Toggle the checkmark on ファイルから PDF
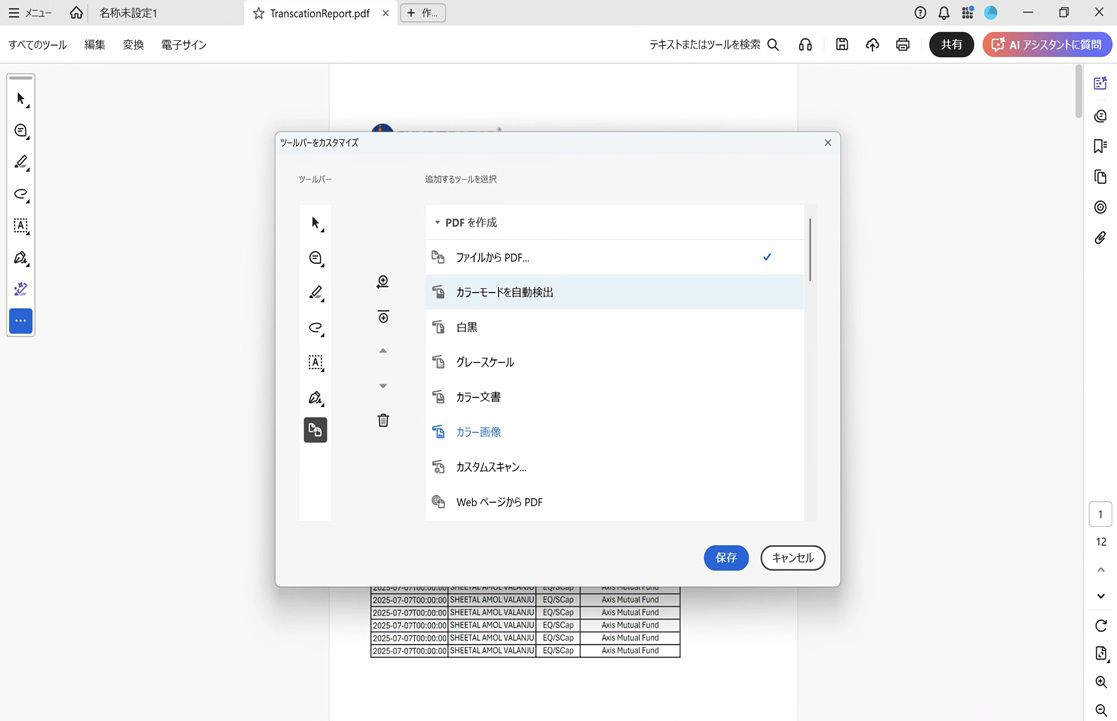This screenshot has width=1117, height=721. coord(615,256)
